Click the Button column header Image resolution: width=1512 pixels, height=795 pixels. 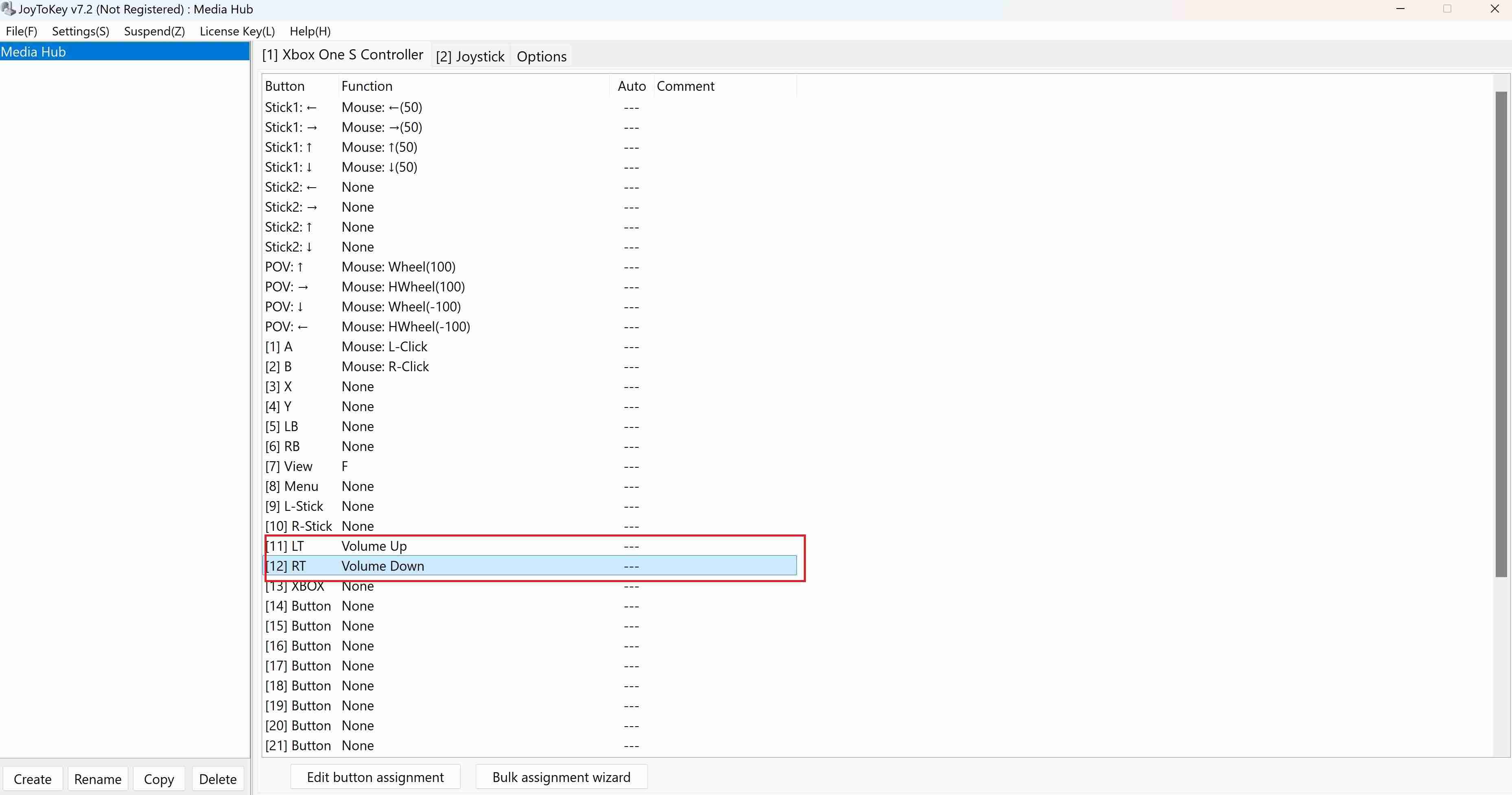click(300, 86)
